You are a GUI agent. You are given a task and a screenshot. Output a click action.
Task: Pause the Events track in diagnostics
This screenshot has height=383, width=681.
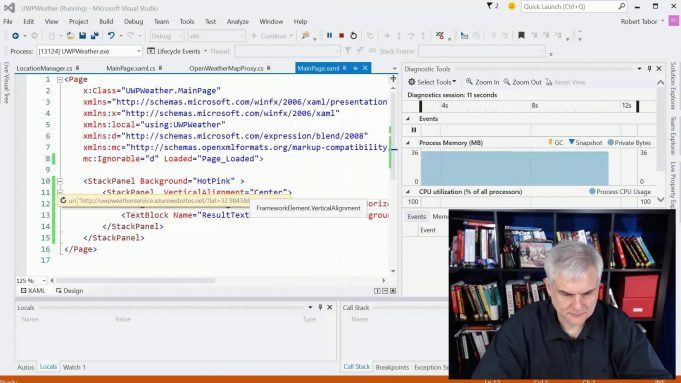(x=413, y=130)
